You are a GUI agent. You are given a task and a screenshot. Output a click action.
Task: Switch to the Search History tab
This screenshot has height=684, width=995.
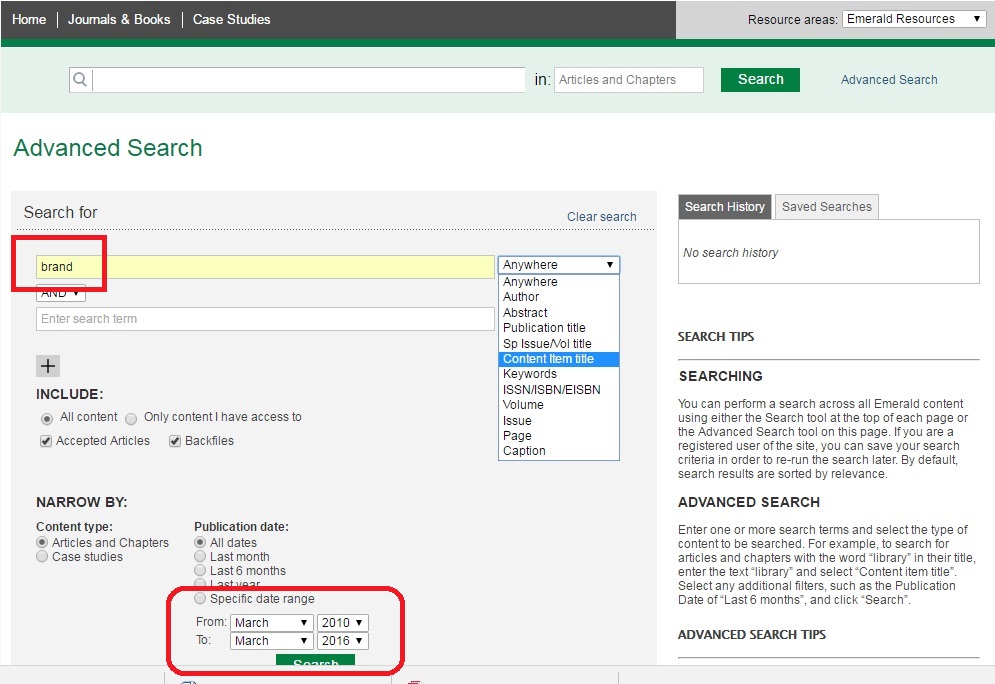coord(725,207)
